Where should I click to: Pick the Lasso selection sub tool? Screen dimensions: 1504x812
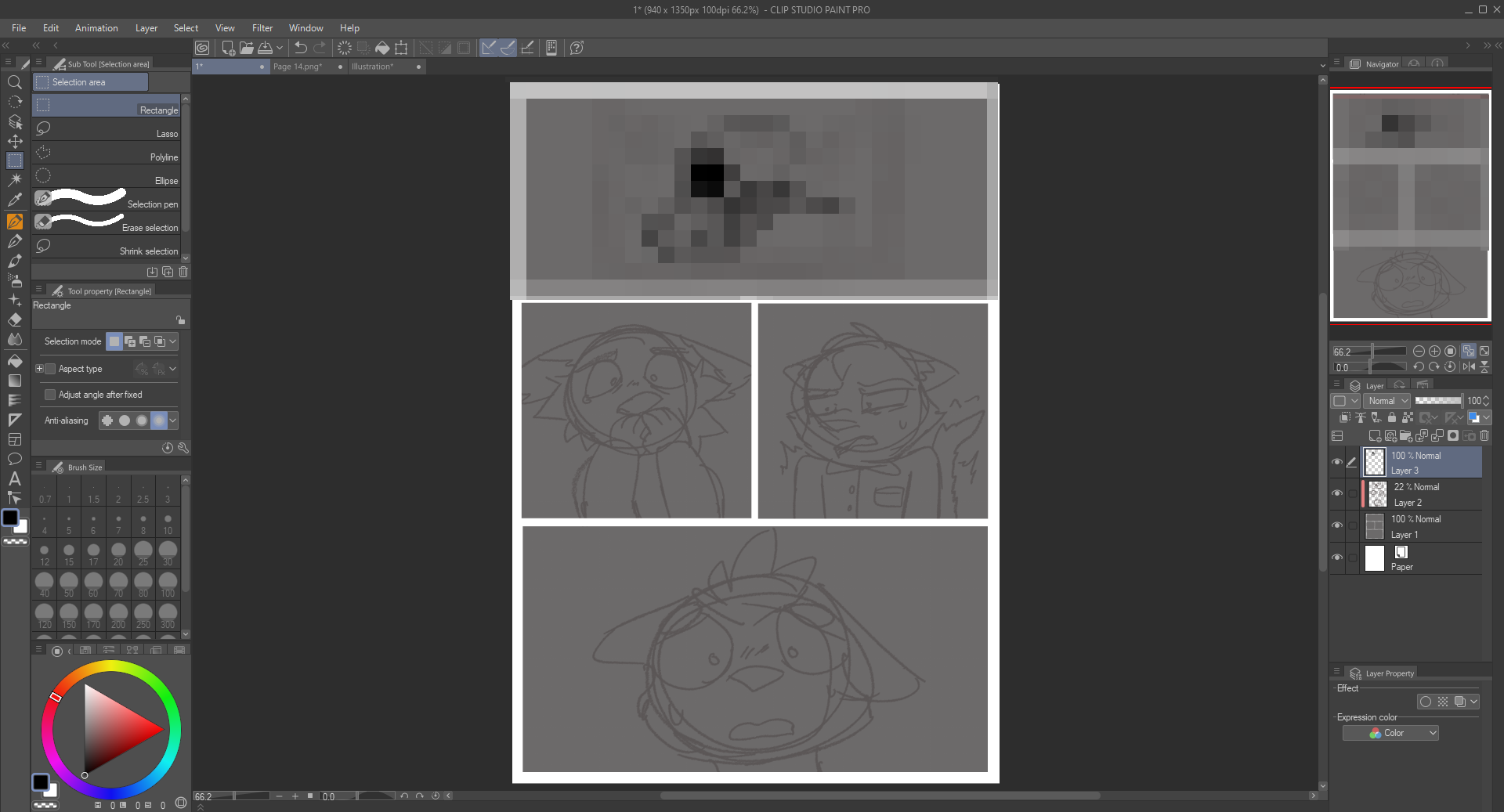[x=108, y=129]
